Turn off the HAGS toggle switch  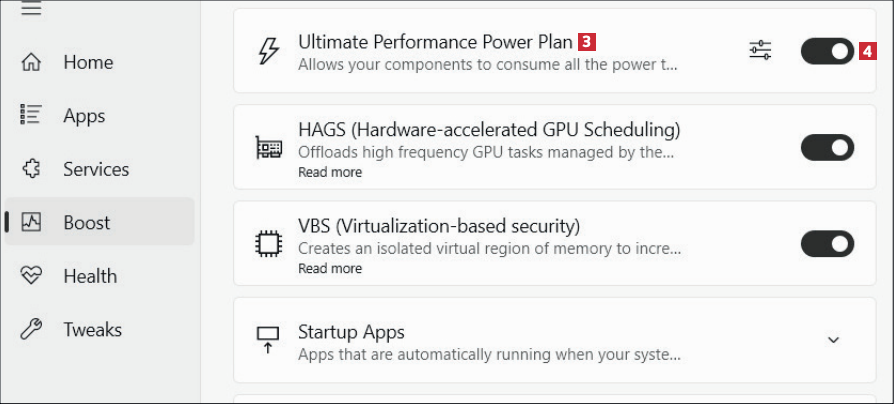(827, 147)
